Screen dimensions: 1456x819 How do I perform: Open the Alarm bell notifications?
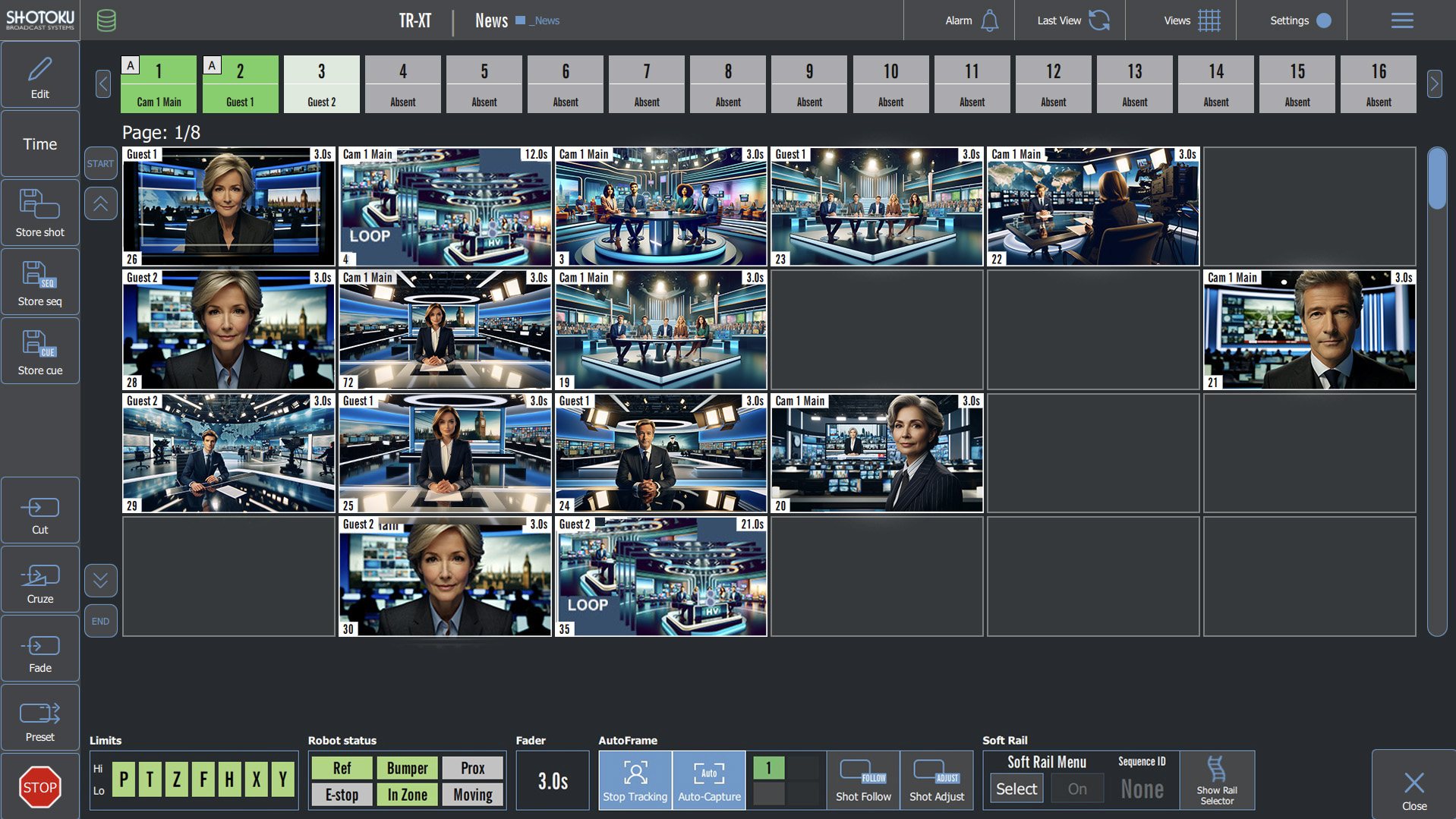tap(990, 20)
